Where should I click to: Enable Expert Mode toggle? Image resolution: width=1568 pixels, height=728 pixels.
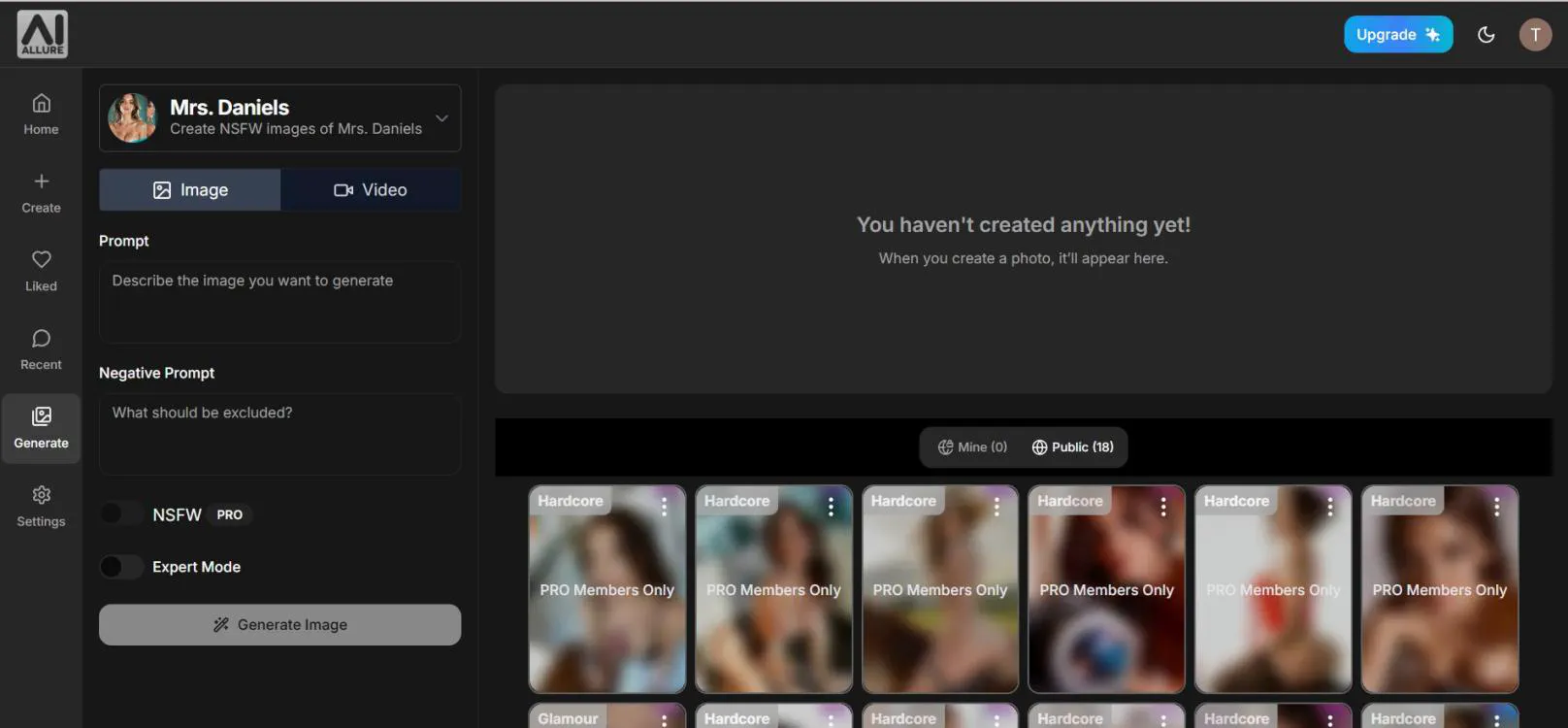[122, 567]
